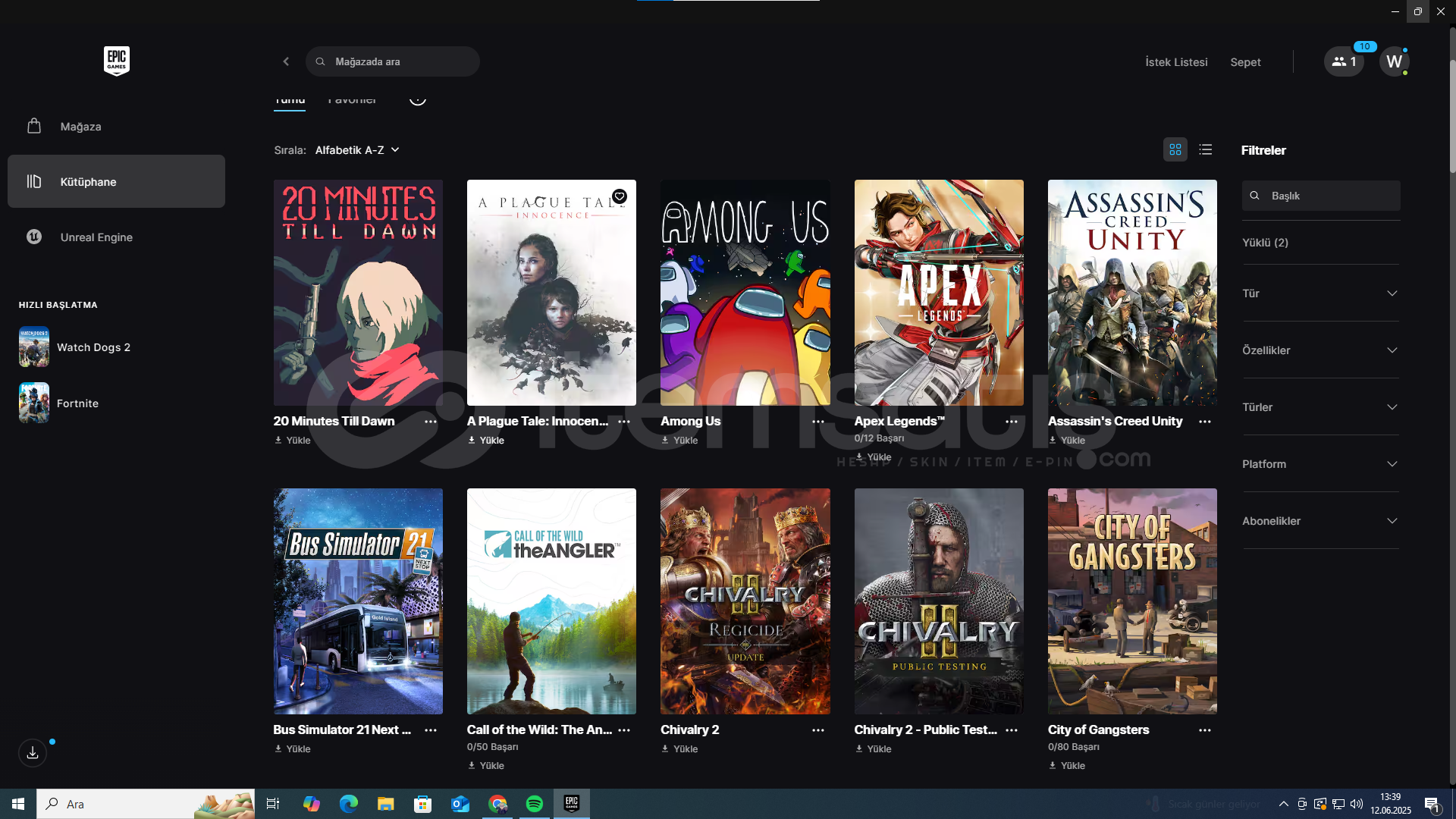The width and height of the screenshot is (1456, 819).
Task: Click the Windows taskbar Ara search box
Action: [146, 804]
